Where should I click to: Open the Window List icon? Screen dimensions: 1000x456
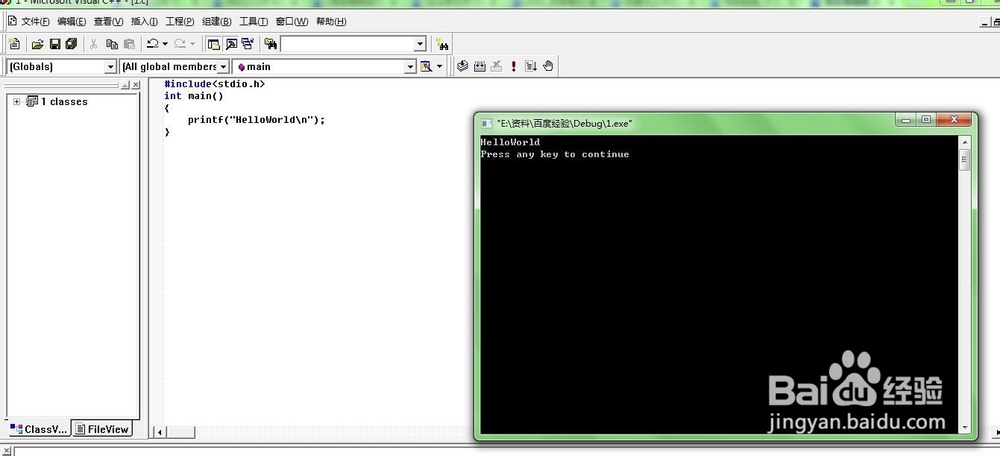tap(247, 44)
